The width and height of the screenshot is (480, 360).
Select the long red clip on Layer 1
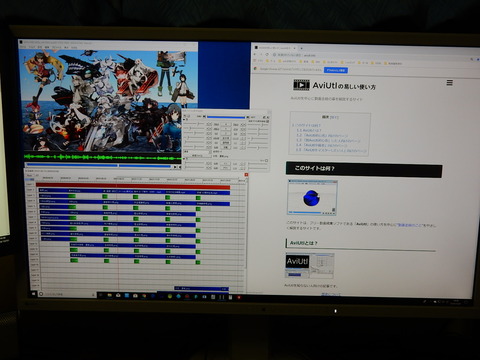(133, 186)
